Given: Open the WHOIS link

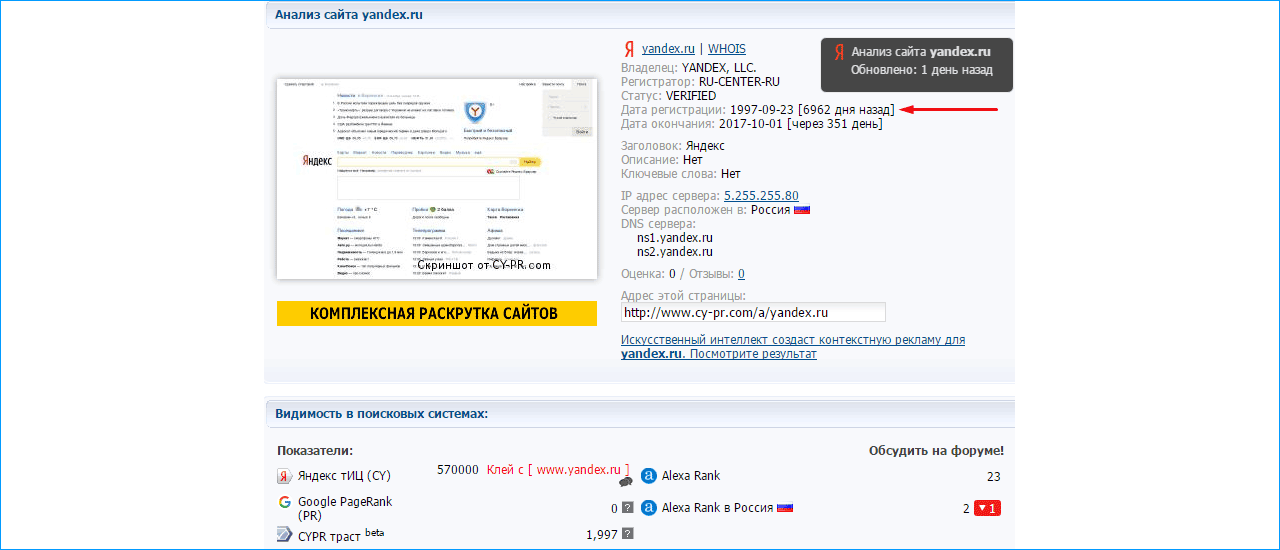Looking at the screenshot, I should coord(726,48).
